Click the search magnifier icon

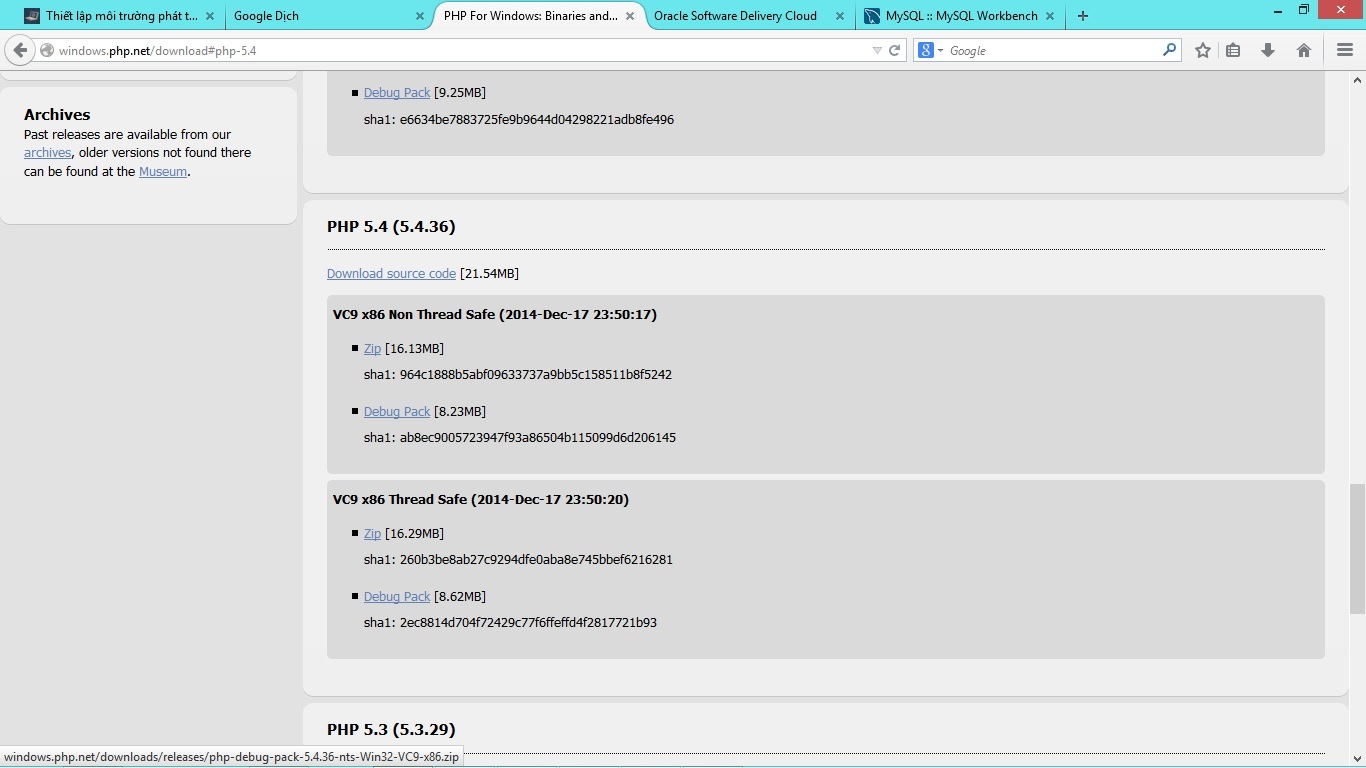pos(1169,50)
